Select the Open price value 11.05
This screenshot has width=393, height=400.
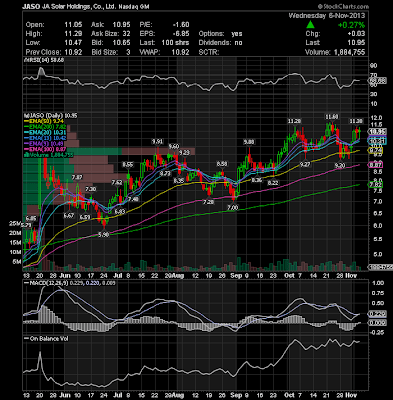(x=73, y=25)
